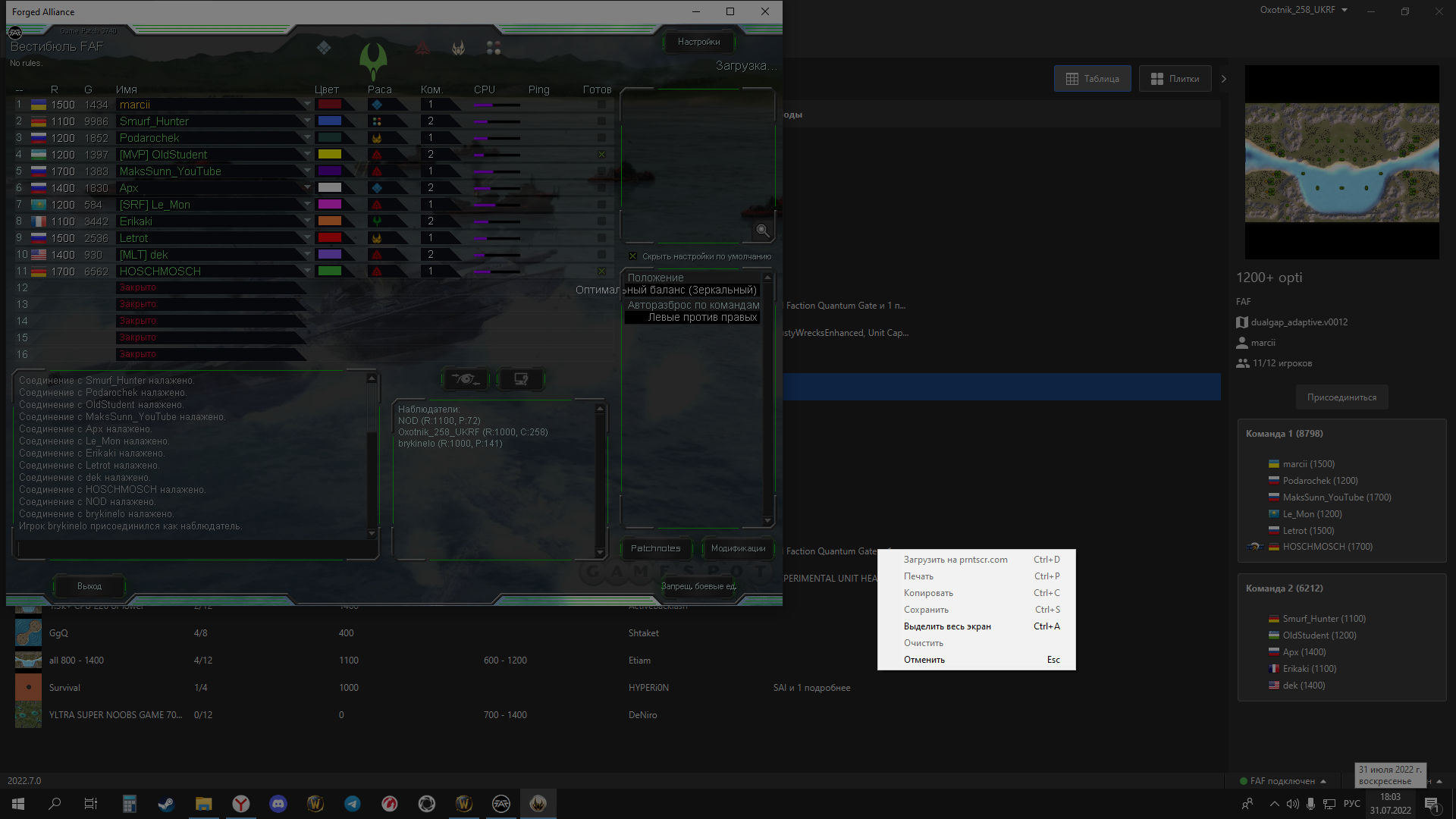
Task: Click the observers list scrollbar down arrow
Action: pyautogui.click(x=600, y=553)
